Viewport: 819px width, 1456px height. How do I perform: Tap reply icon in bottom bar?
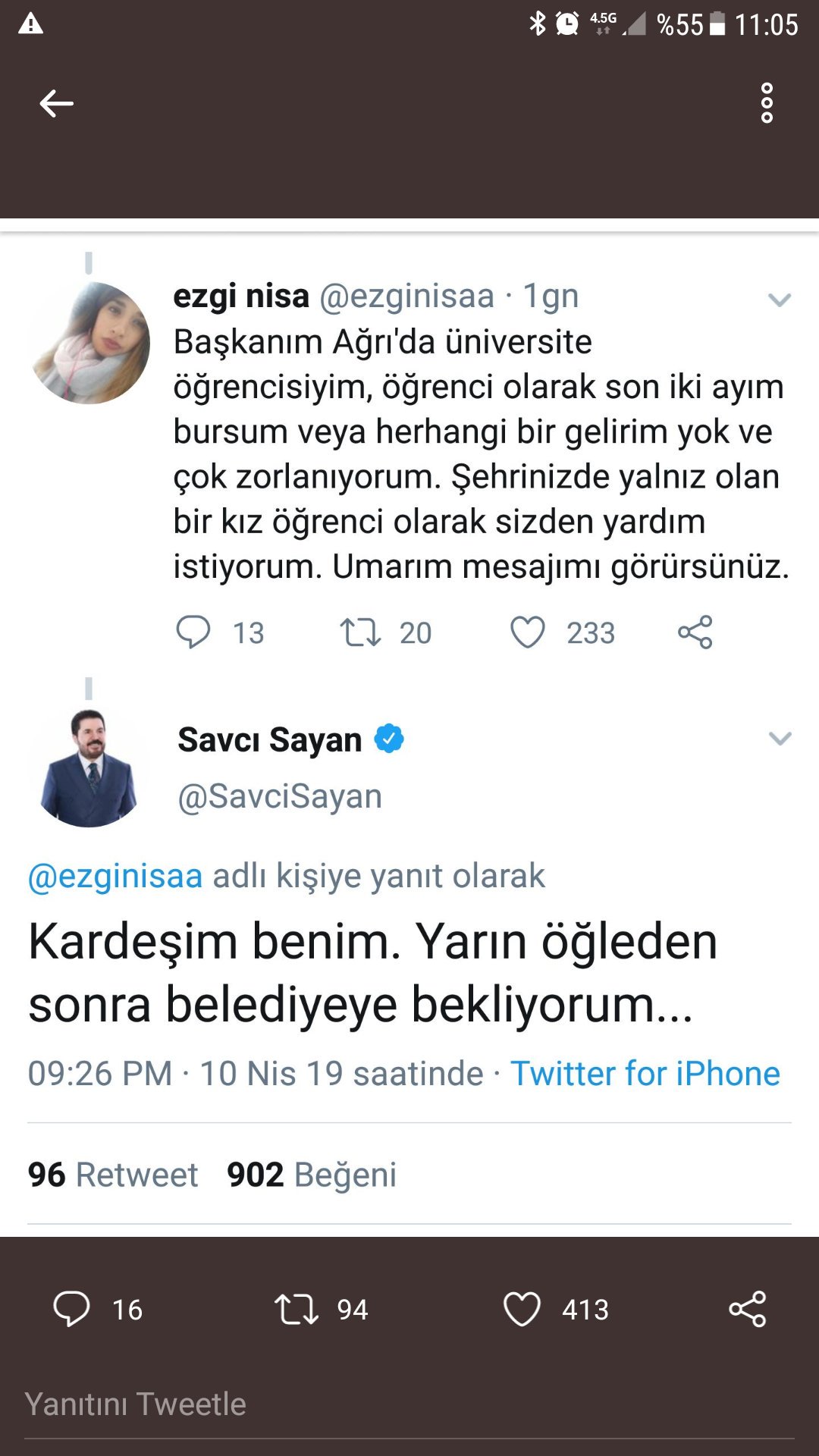pyautogui.click(x=72, y=1309)
